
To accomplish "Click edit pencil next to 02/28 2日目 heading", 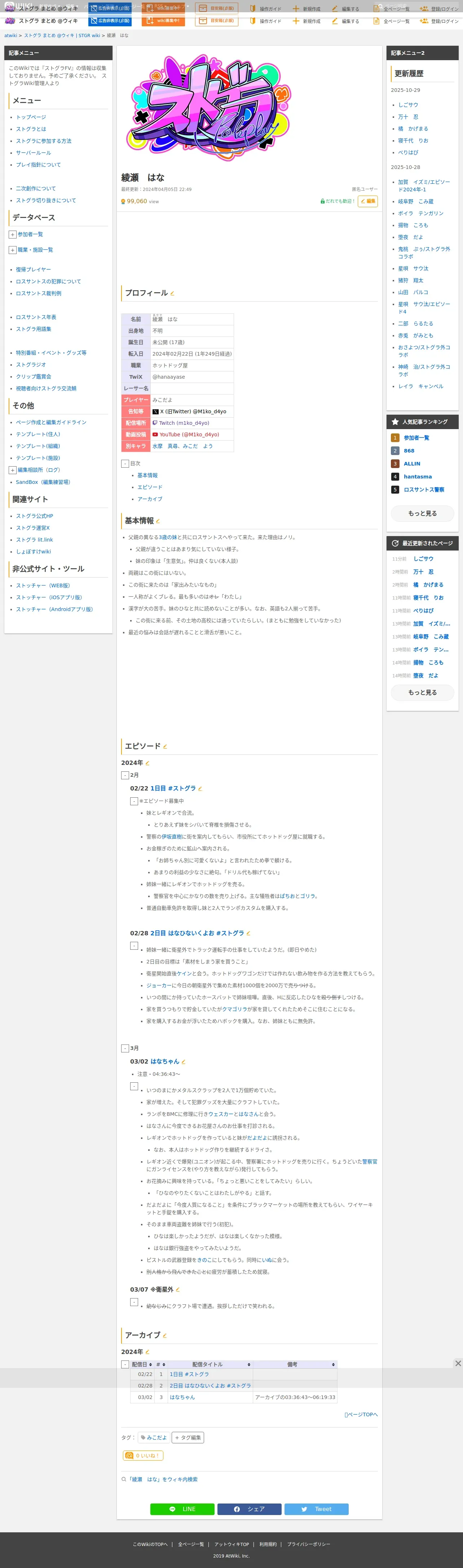I will (248, 933).
